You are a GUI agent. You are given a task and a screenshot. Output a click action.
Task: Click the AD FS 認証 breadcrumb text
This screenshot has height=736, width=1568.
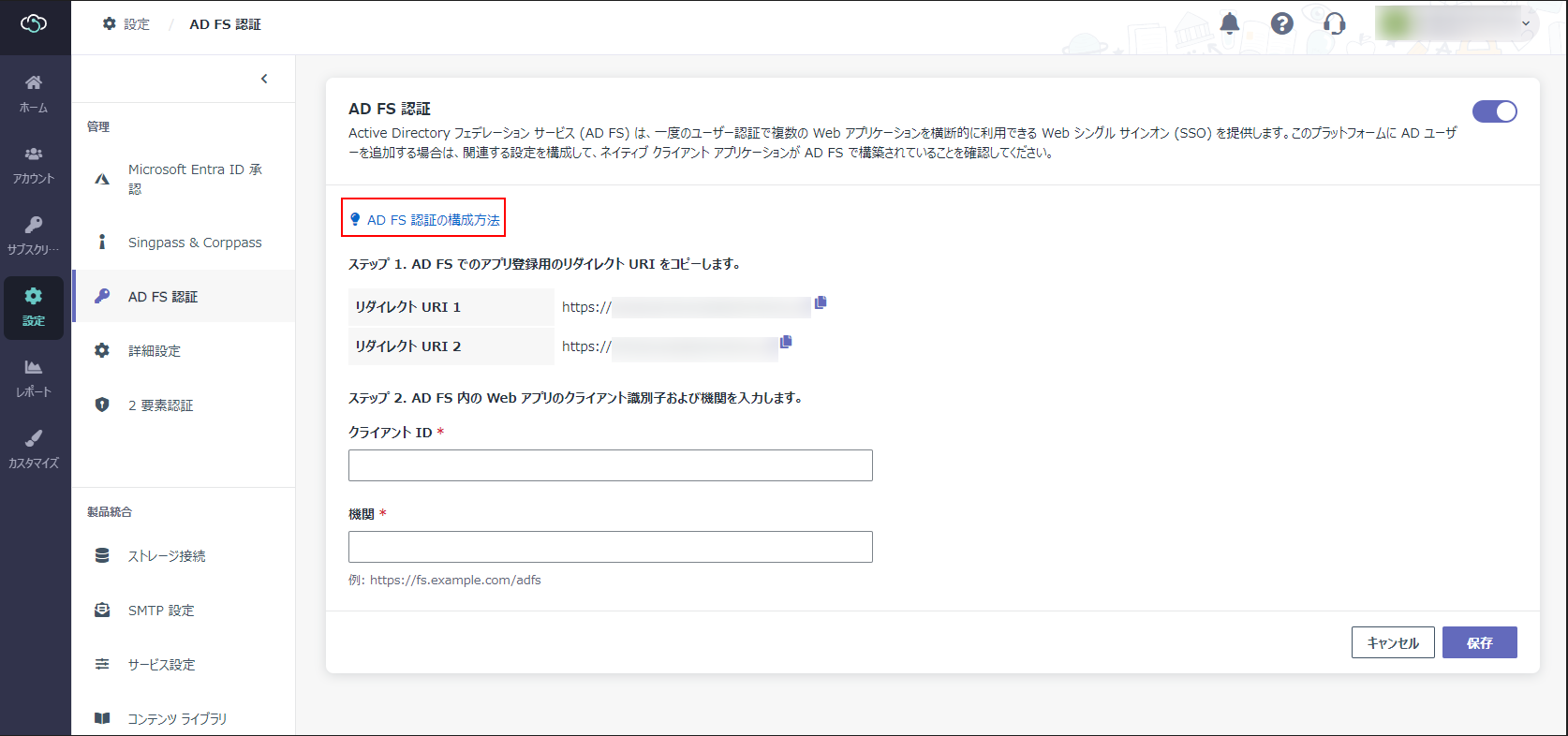[225, 24]
